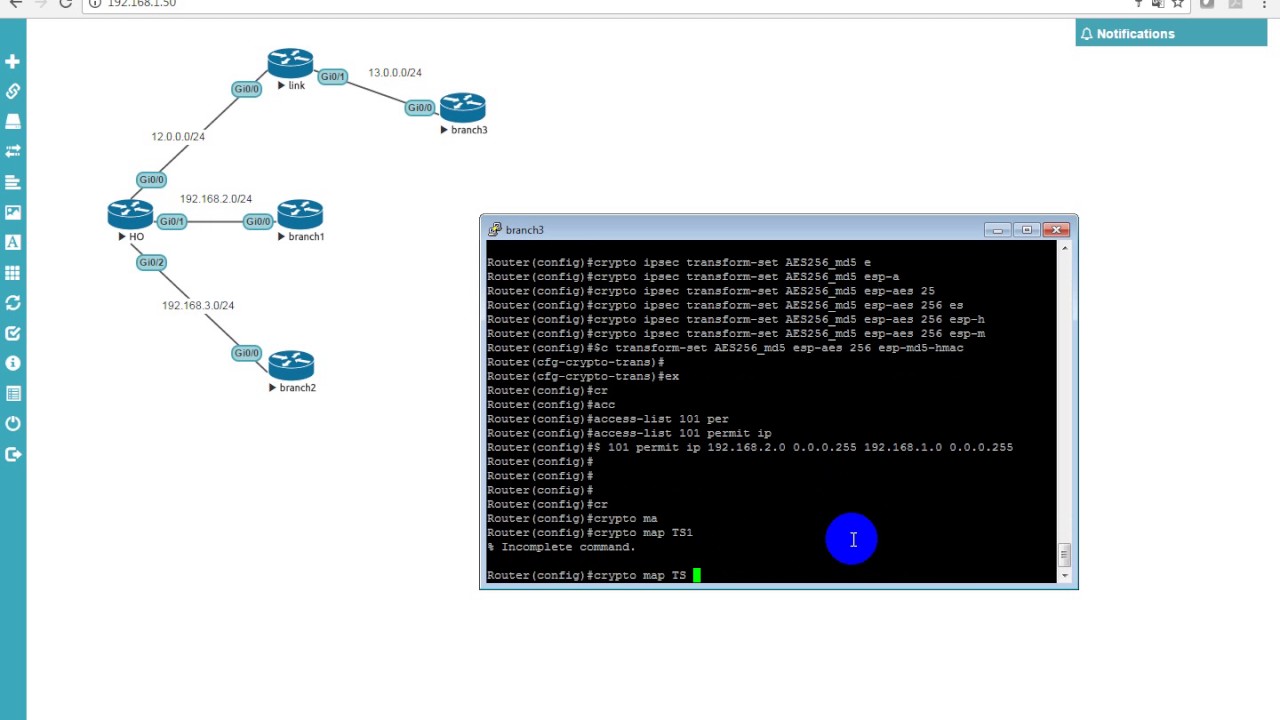Select the HO router node
Screen dimensions: 1280x720
pos(130,214)
